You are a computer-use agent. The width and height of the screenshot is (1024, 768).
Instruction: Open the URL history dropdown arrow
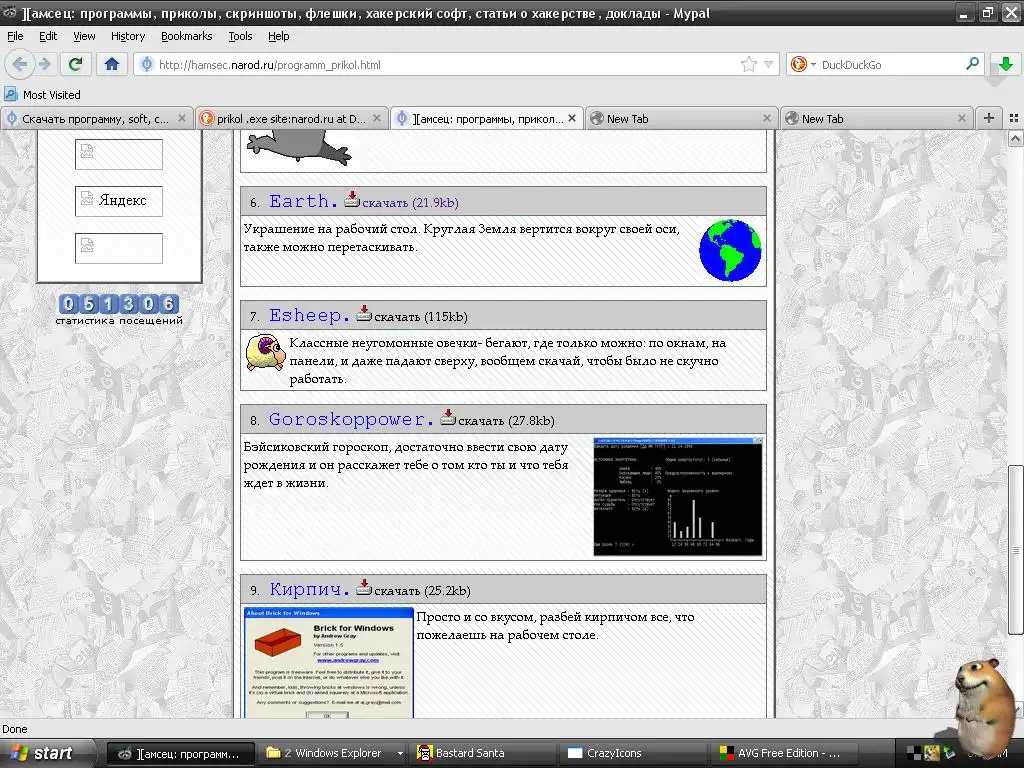pyautogui.click(x=768, y=64)
